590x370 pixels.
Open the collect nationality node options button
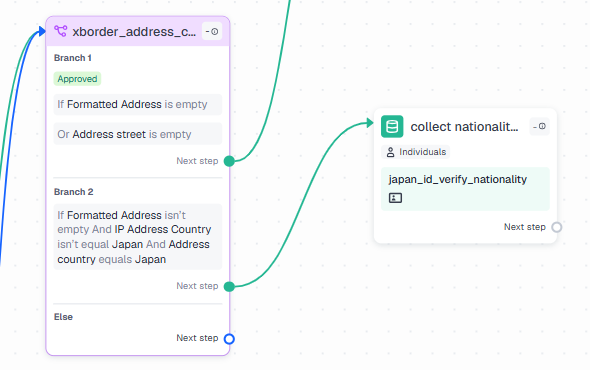tap(540, 126)
